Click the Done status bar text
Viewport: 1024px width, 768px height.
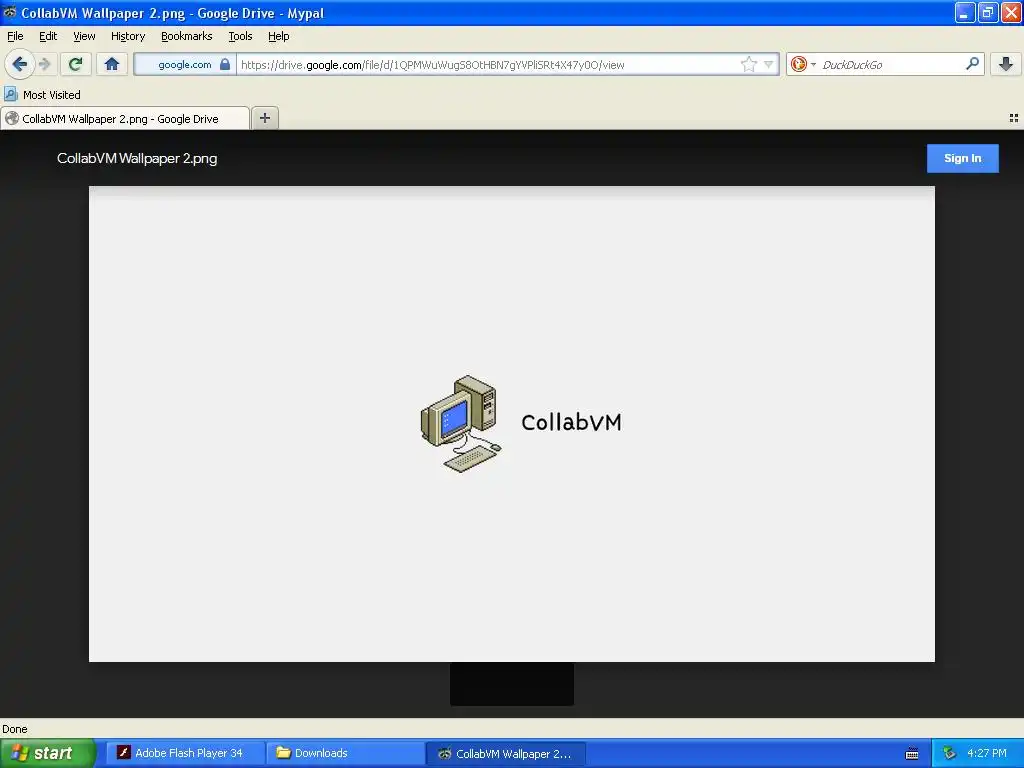14,729
